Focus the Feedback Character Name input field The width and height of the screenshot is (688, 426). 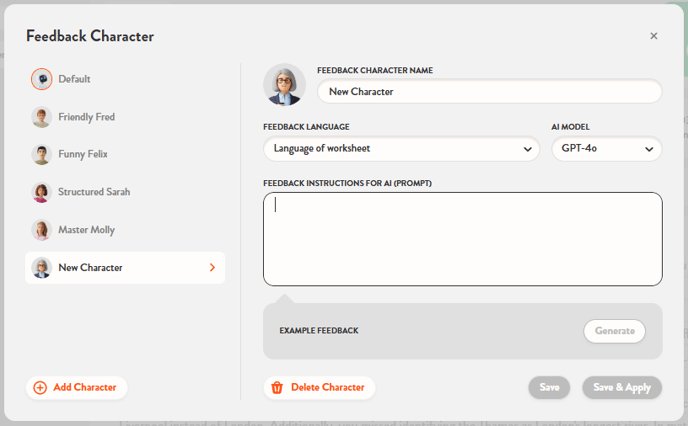tap(489, 91)
